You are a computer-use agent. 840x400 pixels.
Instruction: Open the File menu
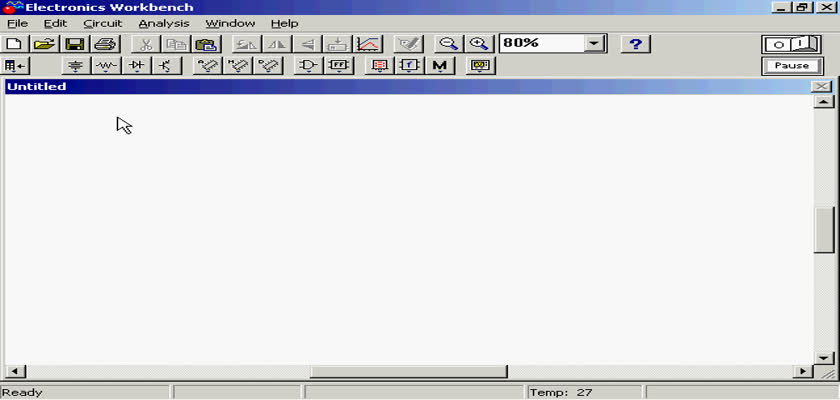(18, 24)
